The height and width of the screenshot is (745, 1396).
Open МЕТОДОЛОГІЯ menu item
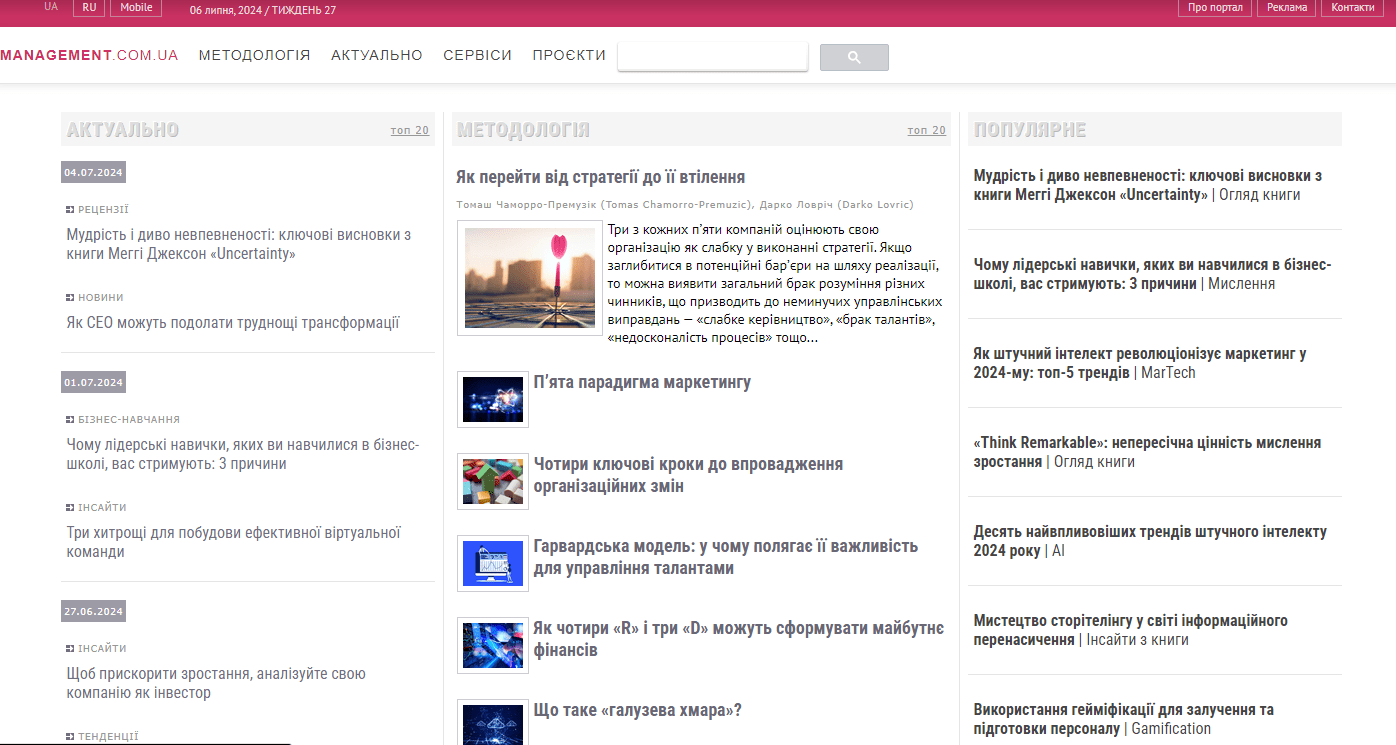tap(255, 55)
